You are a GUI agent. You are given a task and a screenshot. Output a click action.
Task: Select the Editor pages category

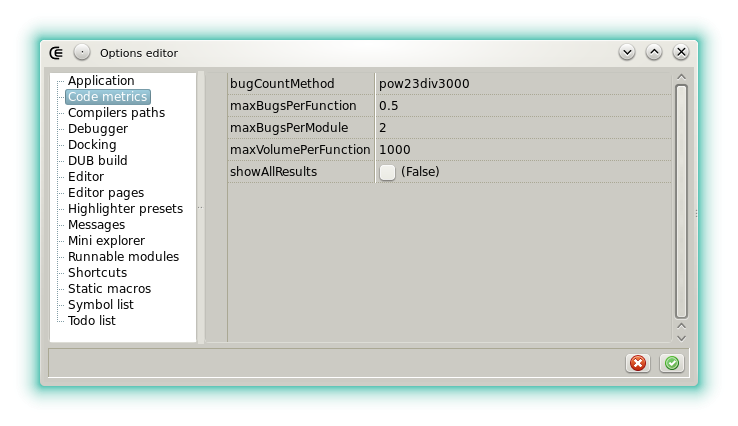(105, 193)
